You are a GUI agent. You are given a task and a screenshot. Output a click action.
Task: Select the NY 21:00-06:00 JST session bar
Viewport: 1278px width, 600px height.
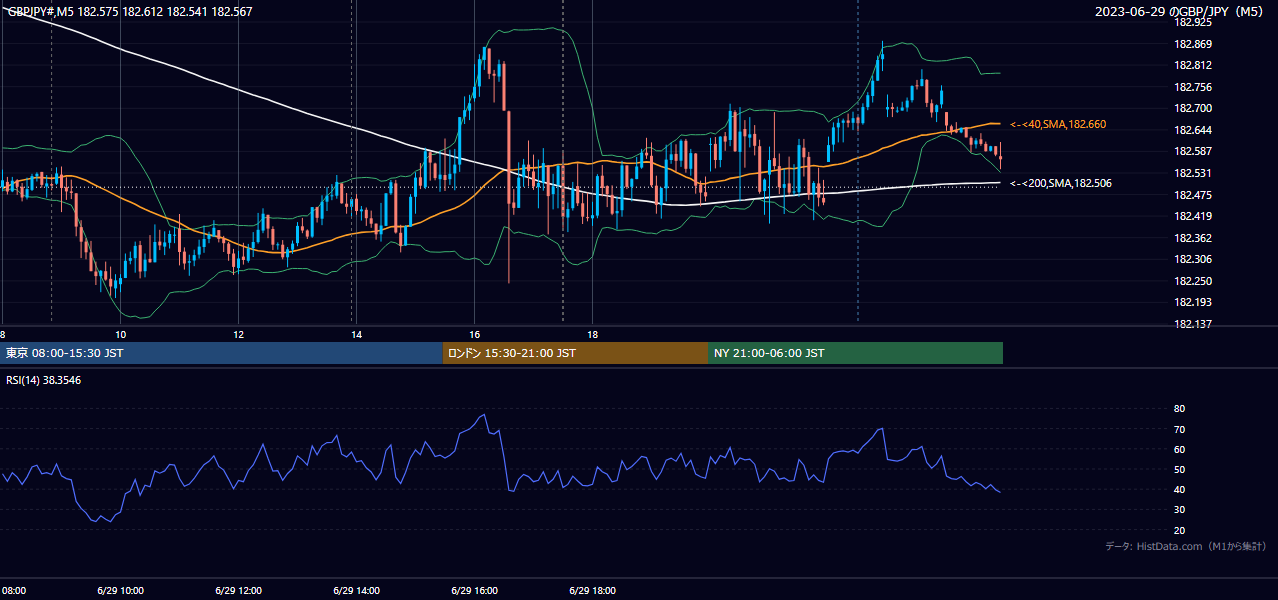[x=855, y=353]
